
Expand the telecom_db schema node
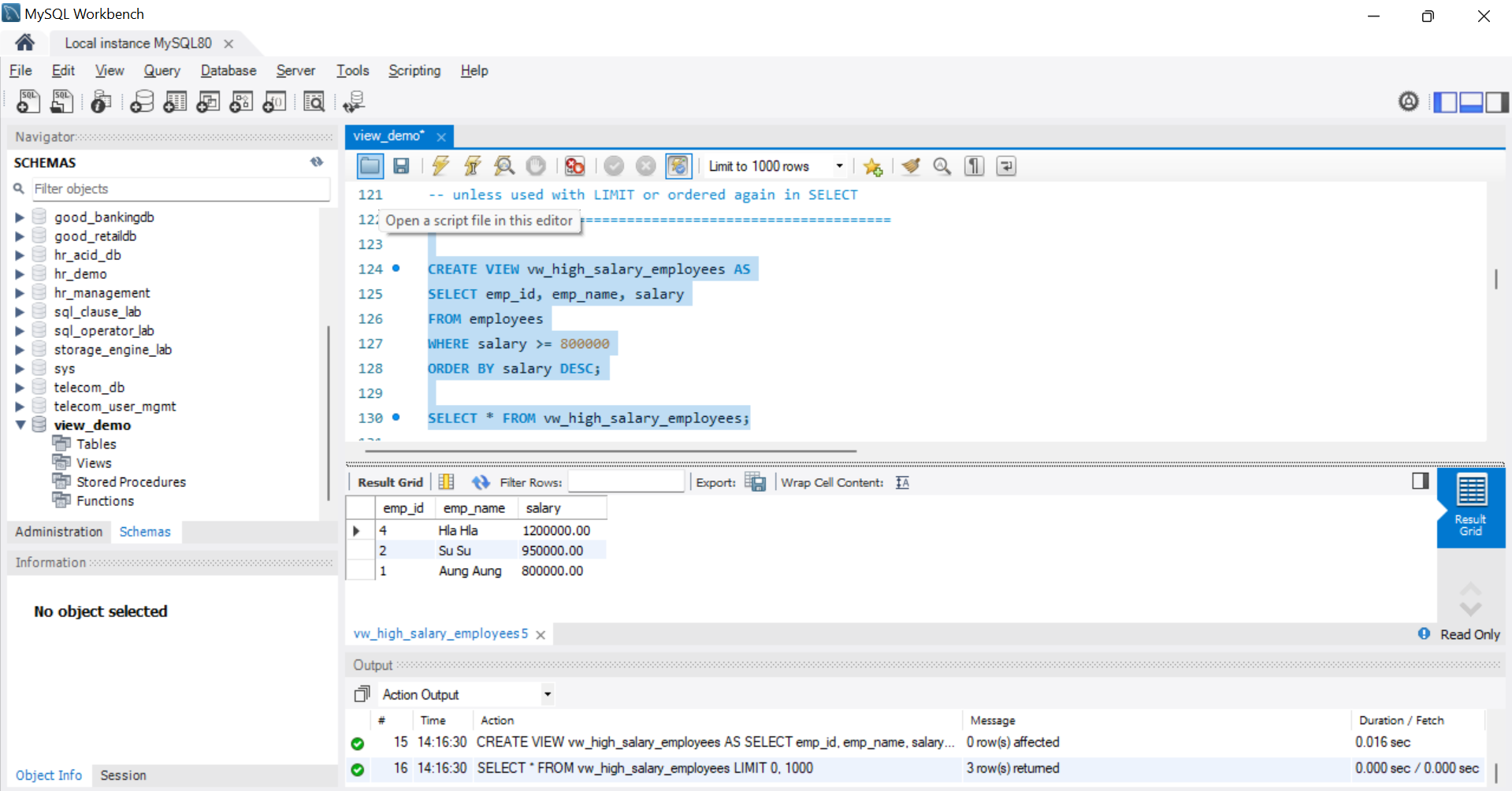click(x=20, y=387)
